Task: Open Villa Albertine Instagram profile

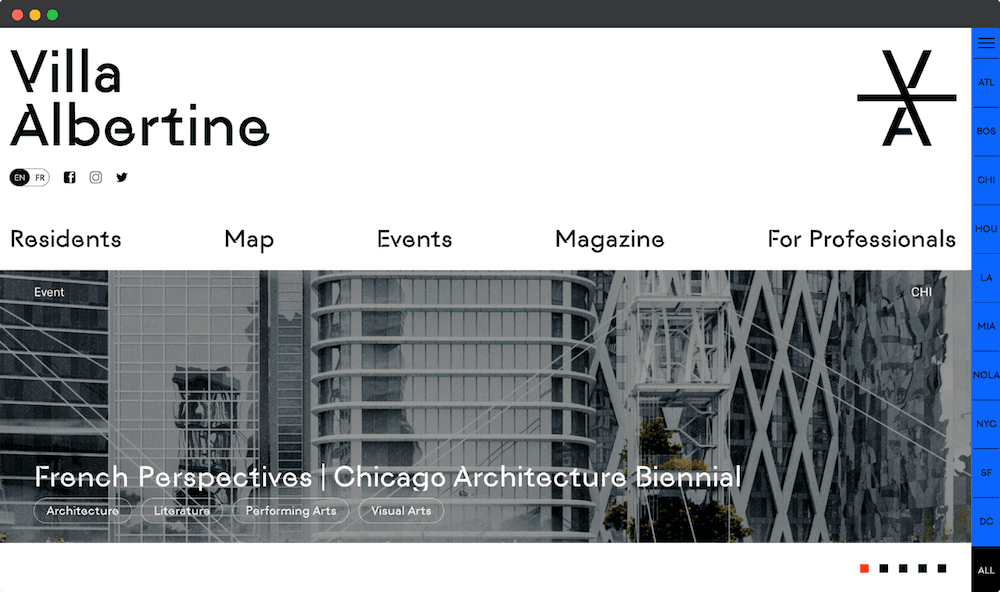Action: point(96,177)
